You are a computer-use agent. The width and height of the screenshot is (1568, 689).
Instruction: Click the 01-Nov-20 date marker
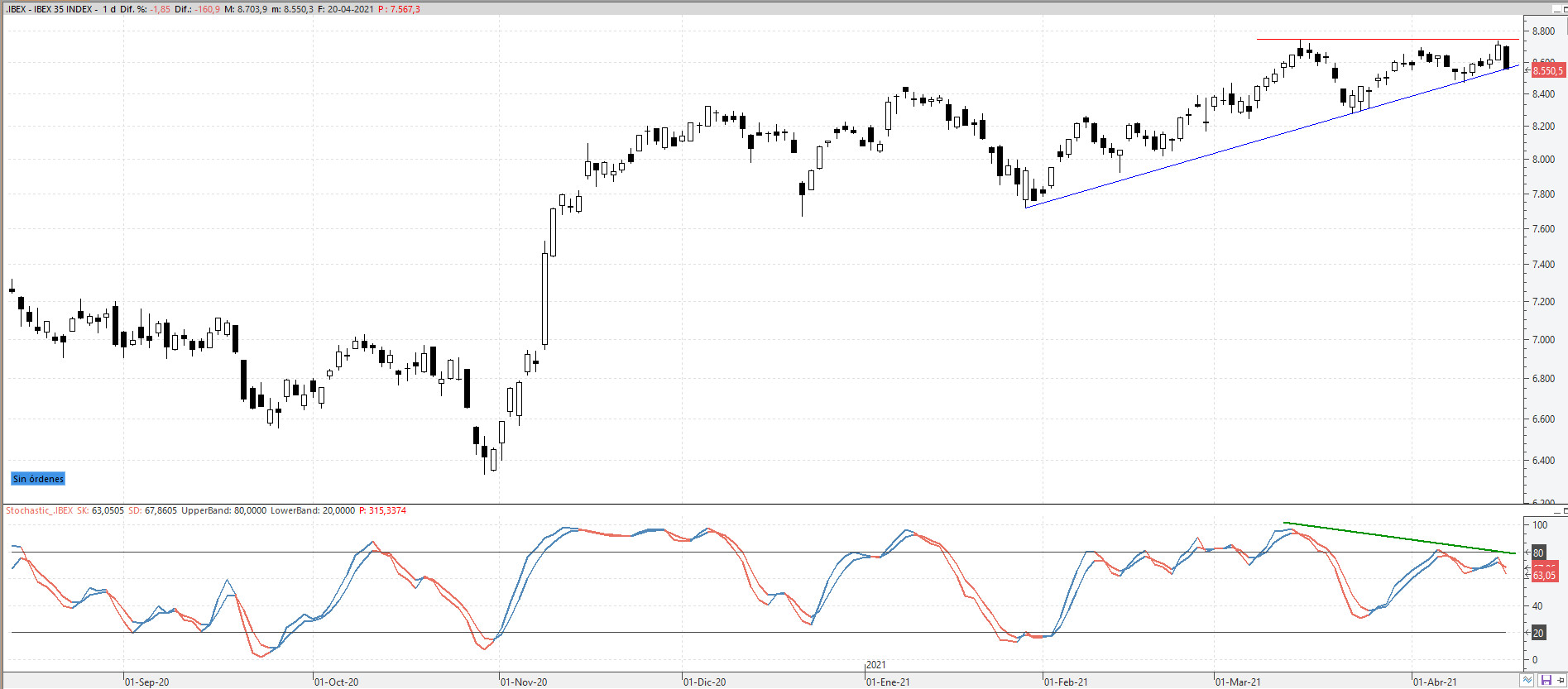click(524, 682)
